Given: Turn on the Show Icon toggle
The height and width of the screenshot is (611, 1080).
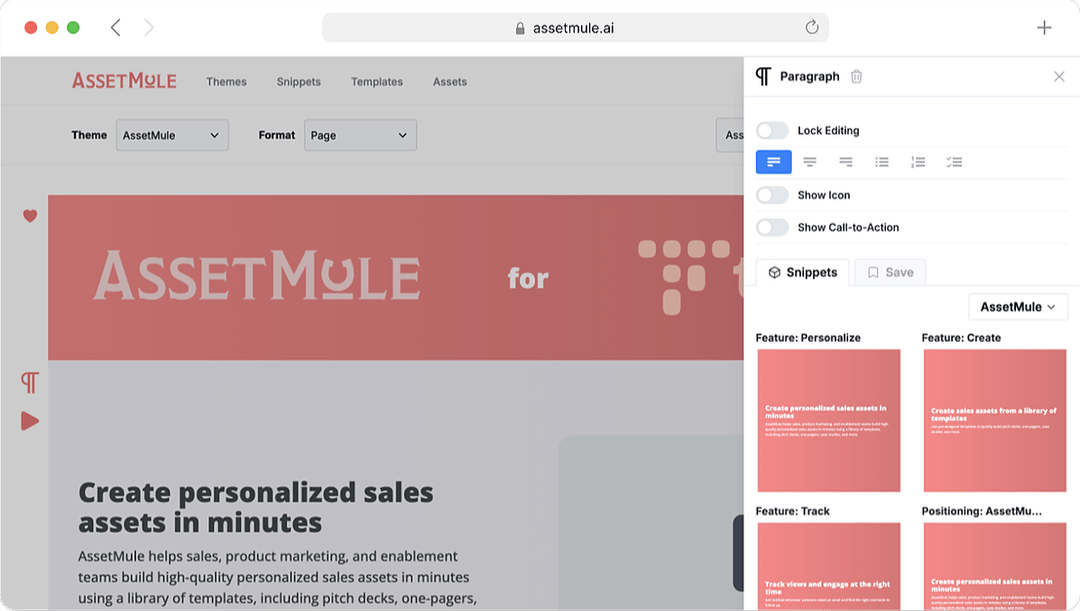Looking at the screenshot, I should (x=772, y=195).
